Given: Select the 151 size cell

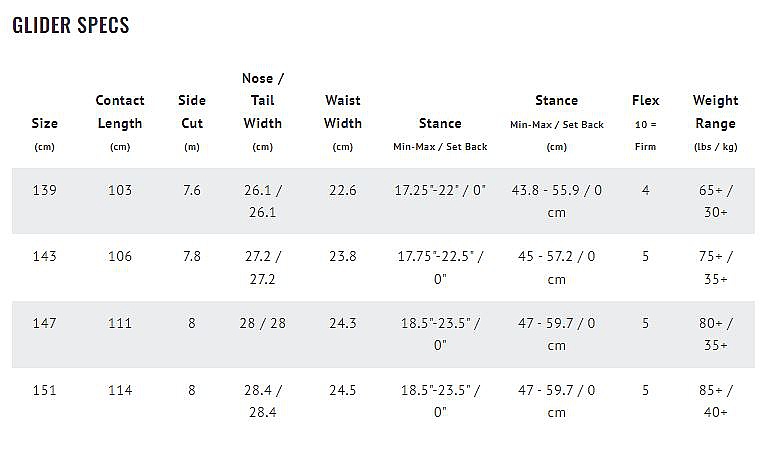Looking at the screenshot, I should [x=44, y=390].
